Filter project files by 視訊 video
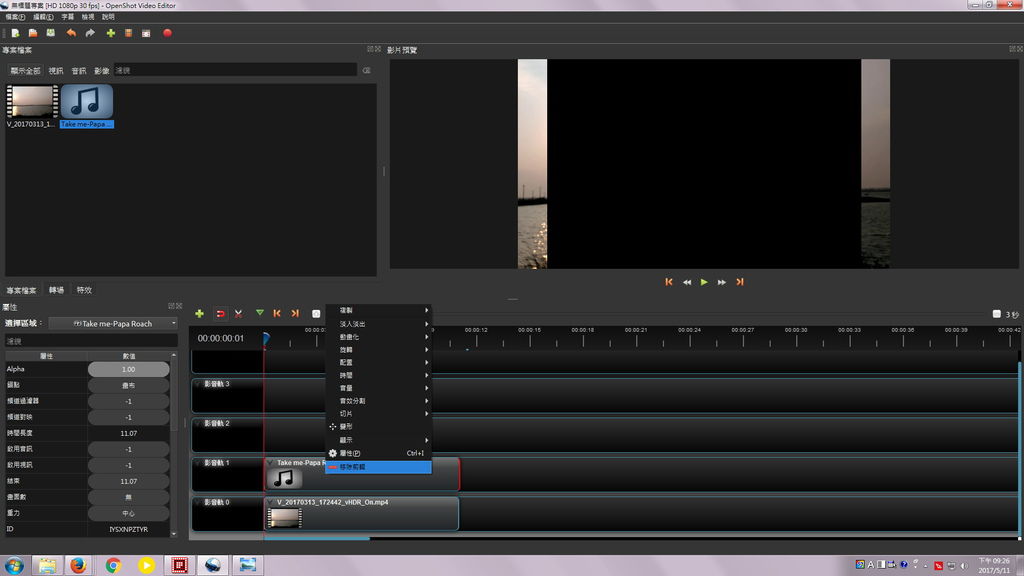Screen dimensions: 1024x576 pyautogui.click(x=56, y=71)
